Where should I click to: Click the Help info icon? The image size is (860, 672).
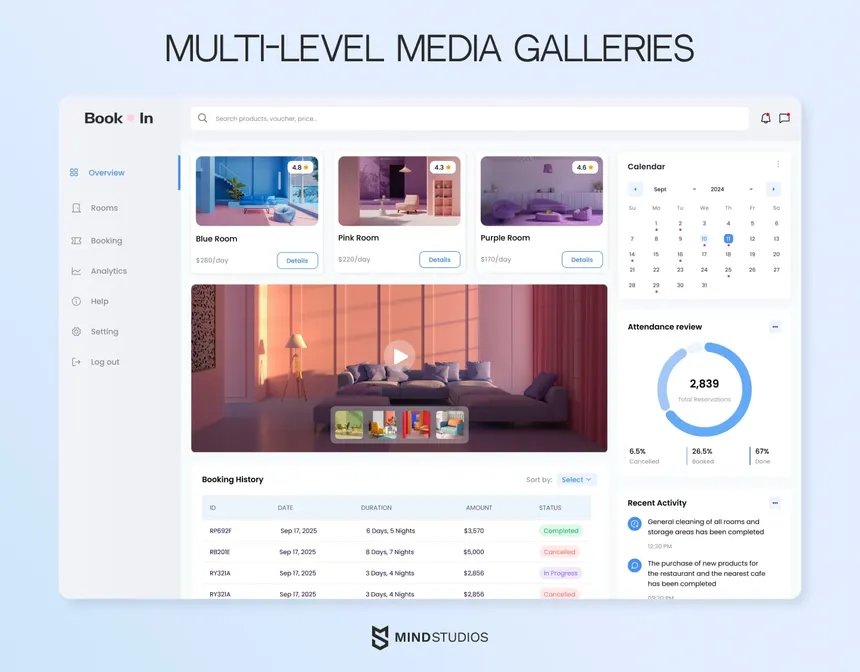pos(76,301)
